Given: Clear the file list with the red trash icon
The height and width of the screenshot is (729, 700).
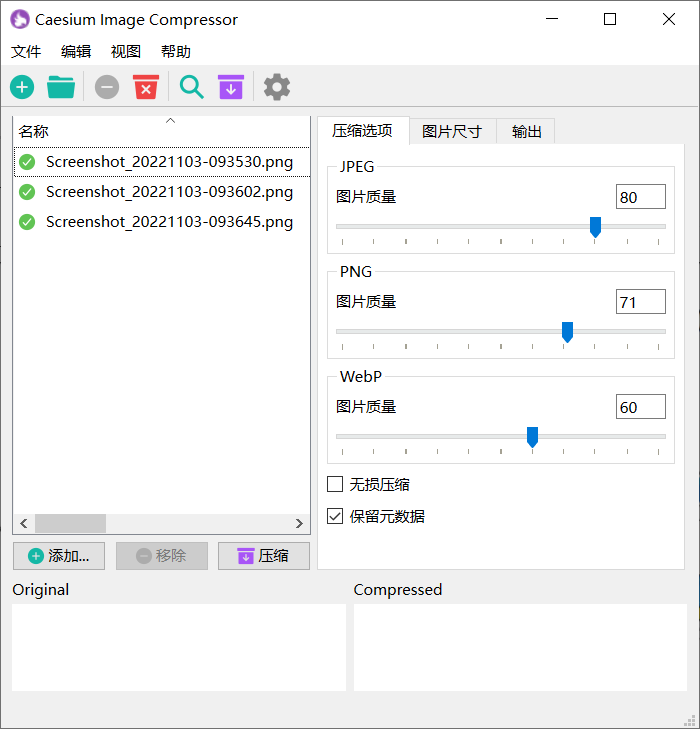Looking at the screenshot, I should click(x=146, y=88).
